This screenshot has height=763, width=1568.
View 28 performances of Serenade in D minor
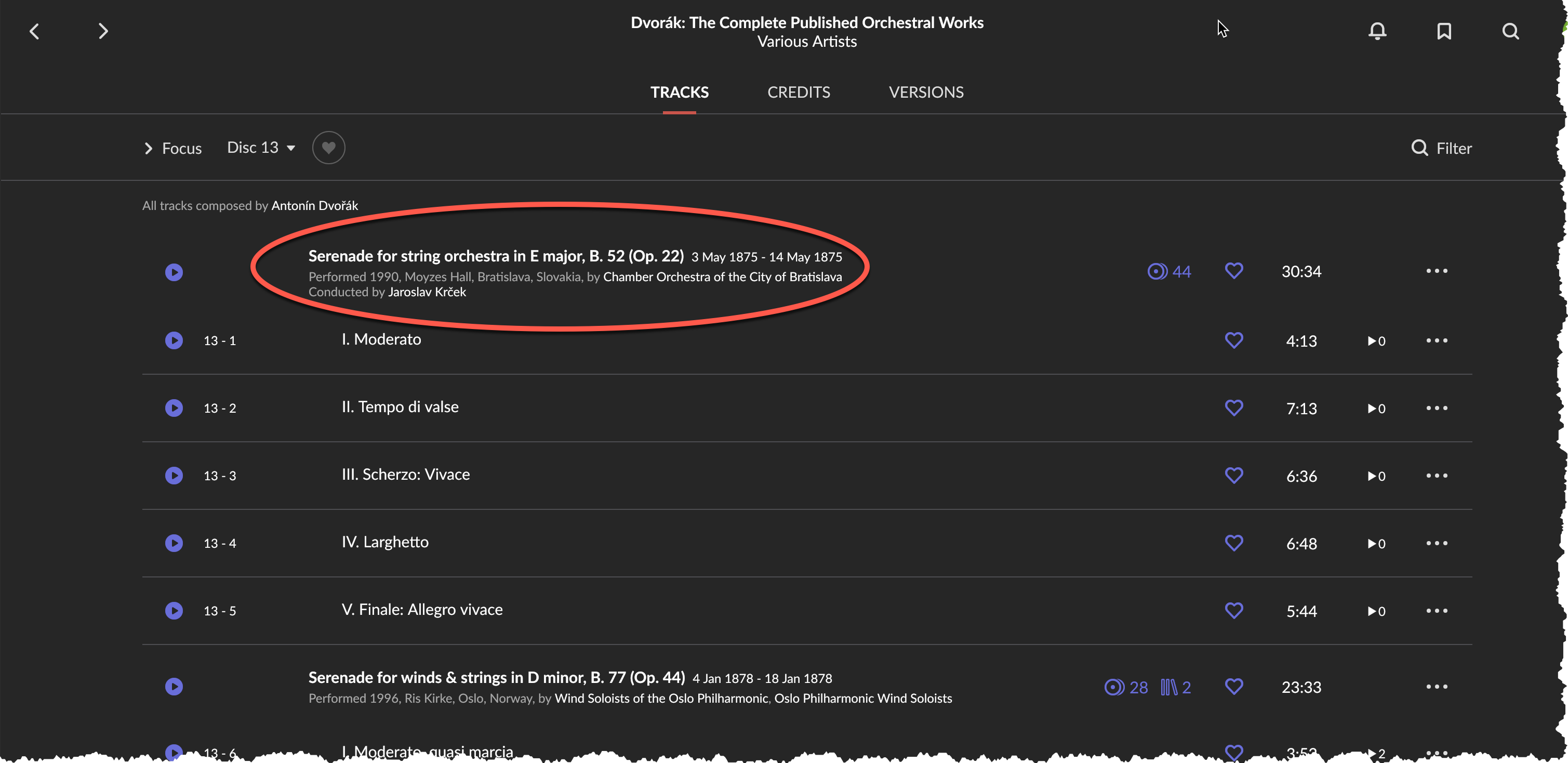[1126, 687]
